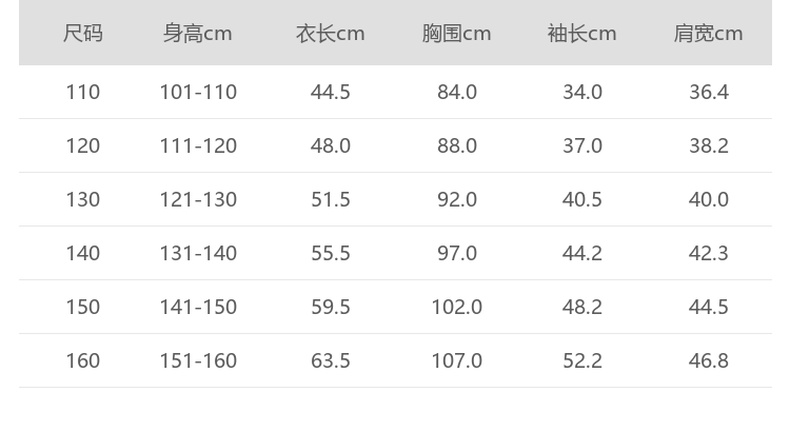Select the 胸围cm header cell
790x431 pixels.
click(456, 34)
